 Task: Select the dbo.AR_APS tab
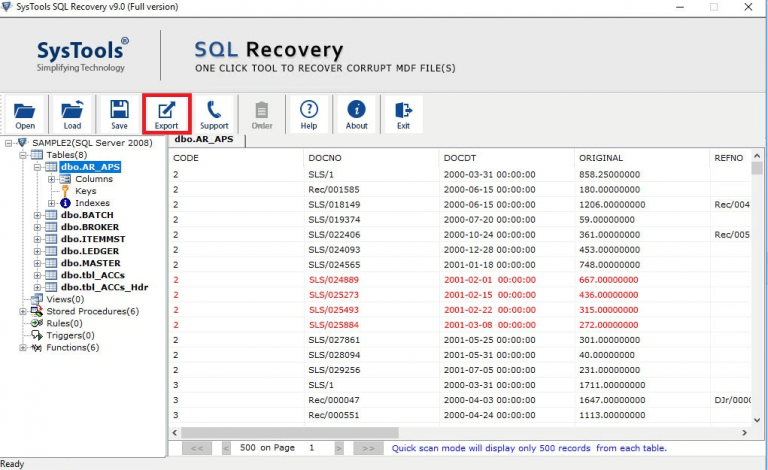206,140
